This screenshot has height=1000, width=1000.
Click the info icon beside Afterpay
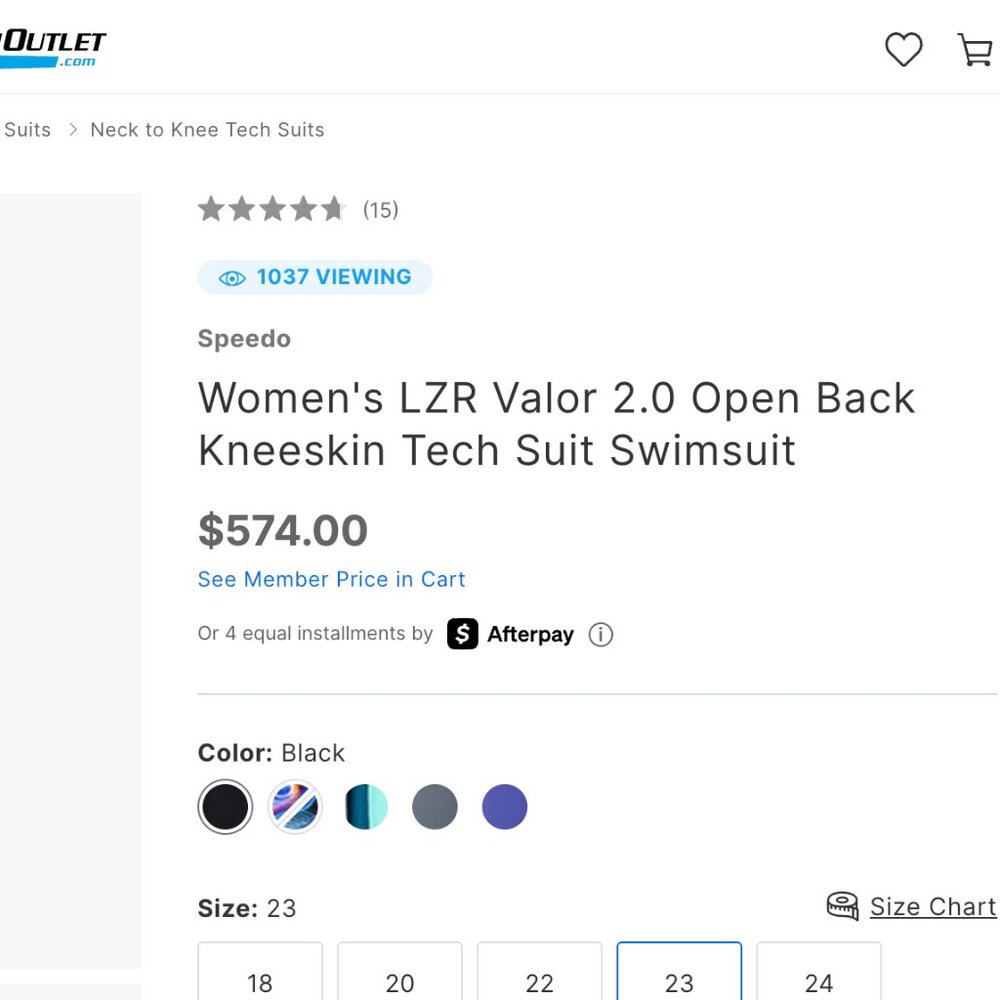click(600, 635)
